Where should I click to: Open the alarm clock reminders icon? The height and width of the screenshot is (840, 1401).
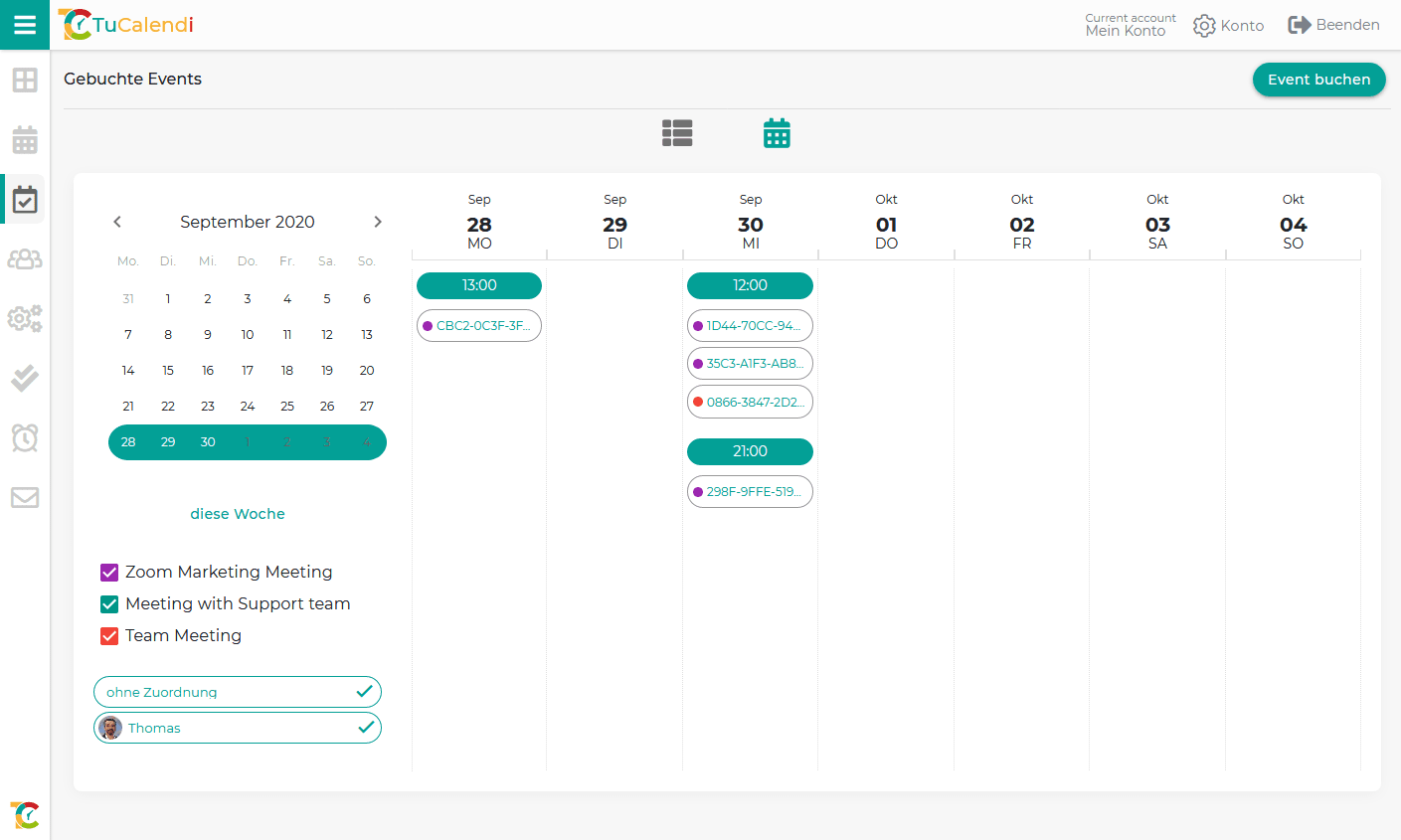[x=25, y=437]
